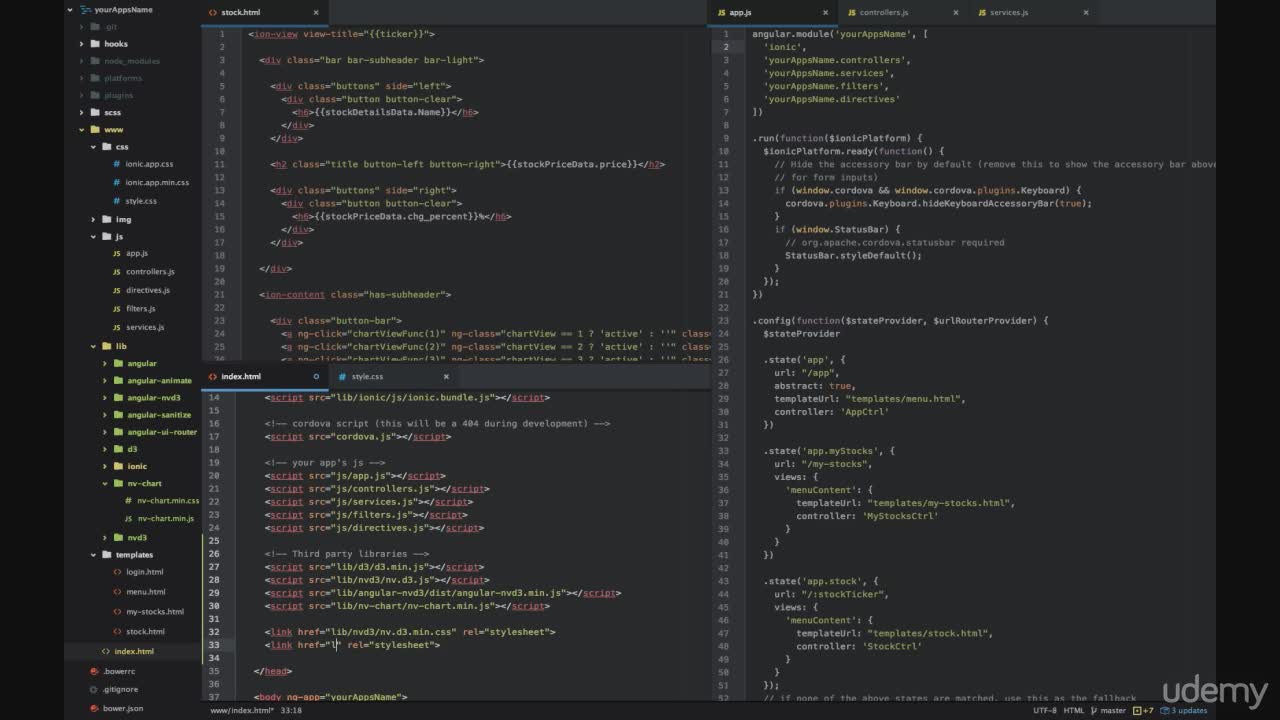Screen dimensions: 1280x720
Task: Change the UTF-8 file encoding
Action: point(1044,711)
